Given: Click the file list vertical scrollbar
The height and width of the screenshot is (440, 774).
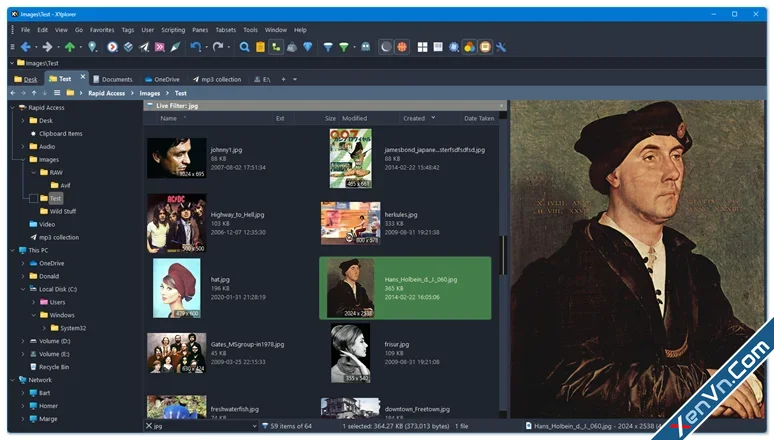Looking at the screenshot, I should point(503,254).
